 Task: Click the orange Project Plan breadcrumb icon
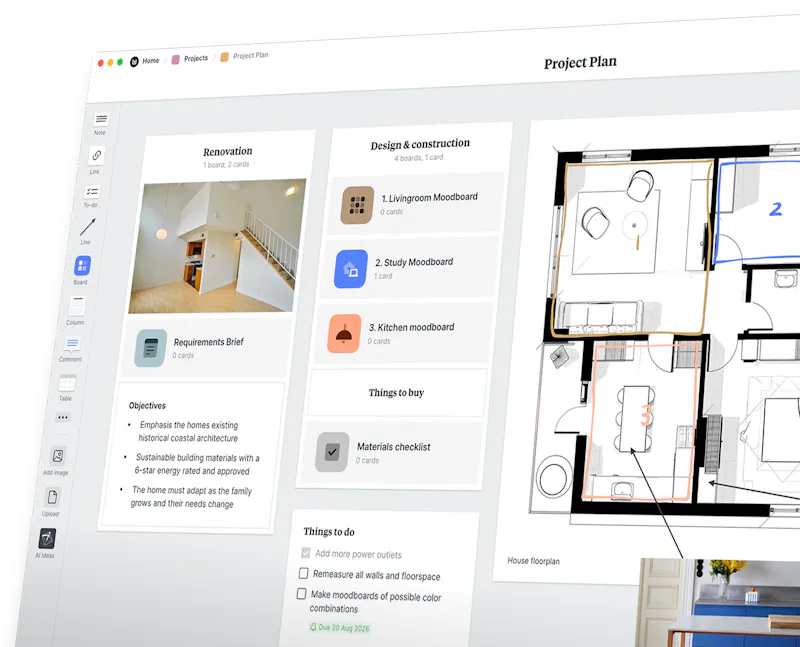point(224,57)
